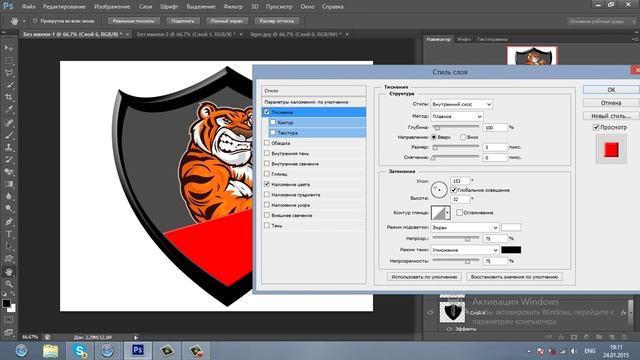This screenshot has height=360, width=640.
Task: Toggle Quick Mask mode icon
Action: [x=9, y=320]
